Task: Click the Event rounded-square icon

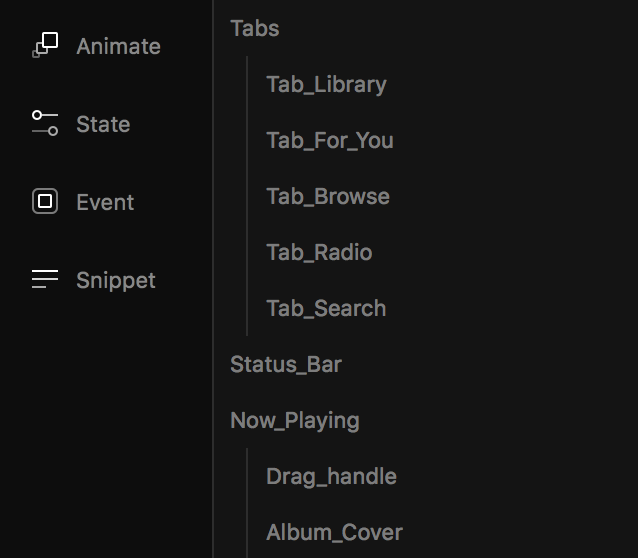Action: coord(45,201)
